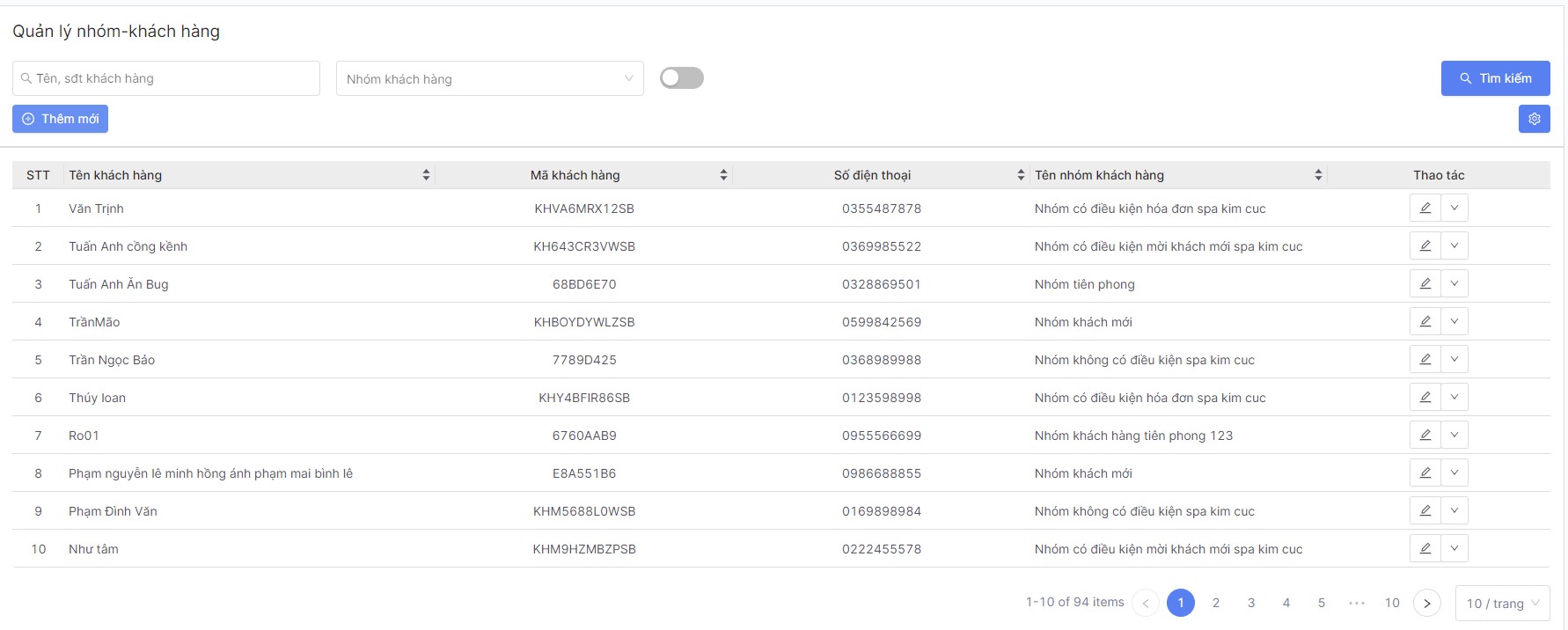
Task: Click edit pencil for Trần Ngọc Bảo
Action: click(x=1425, y=360)
